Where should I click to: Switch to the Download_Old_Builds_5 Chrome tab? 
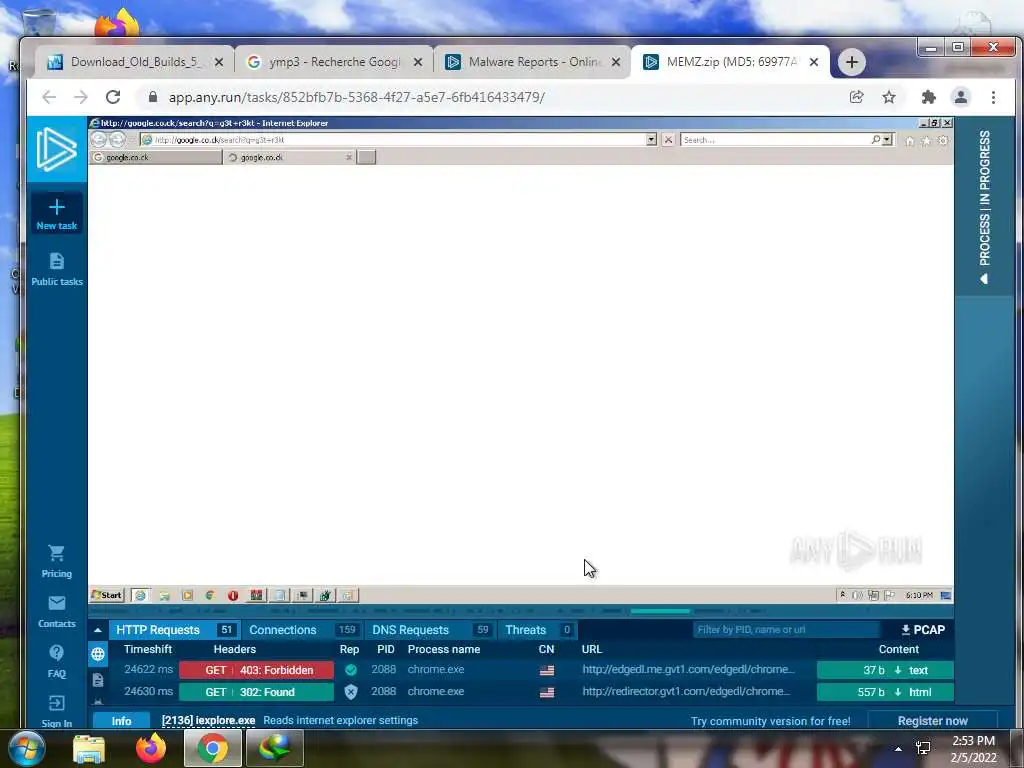point(135,62)
